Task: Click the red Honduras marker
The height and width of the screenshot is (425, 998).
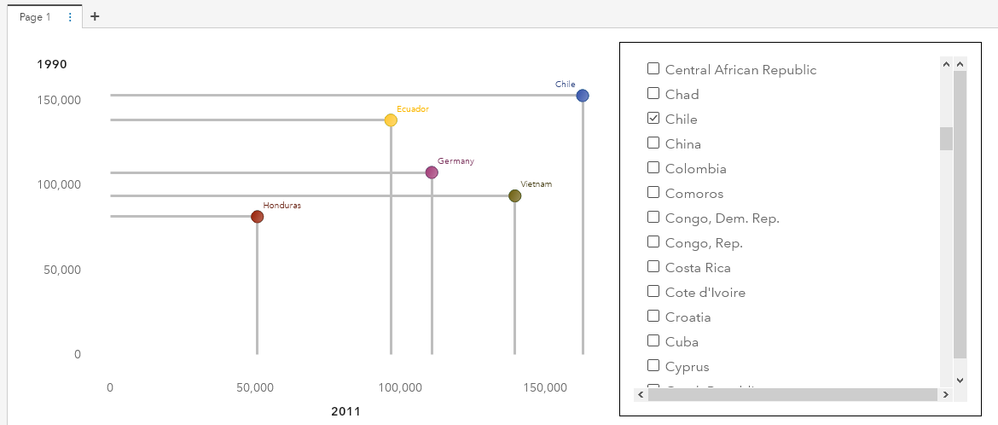Action: (x=257, y=217)
